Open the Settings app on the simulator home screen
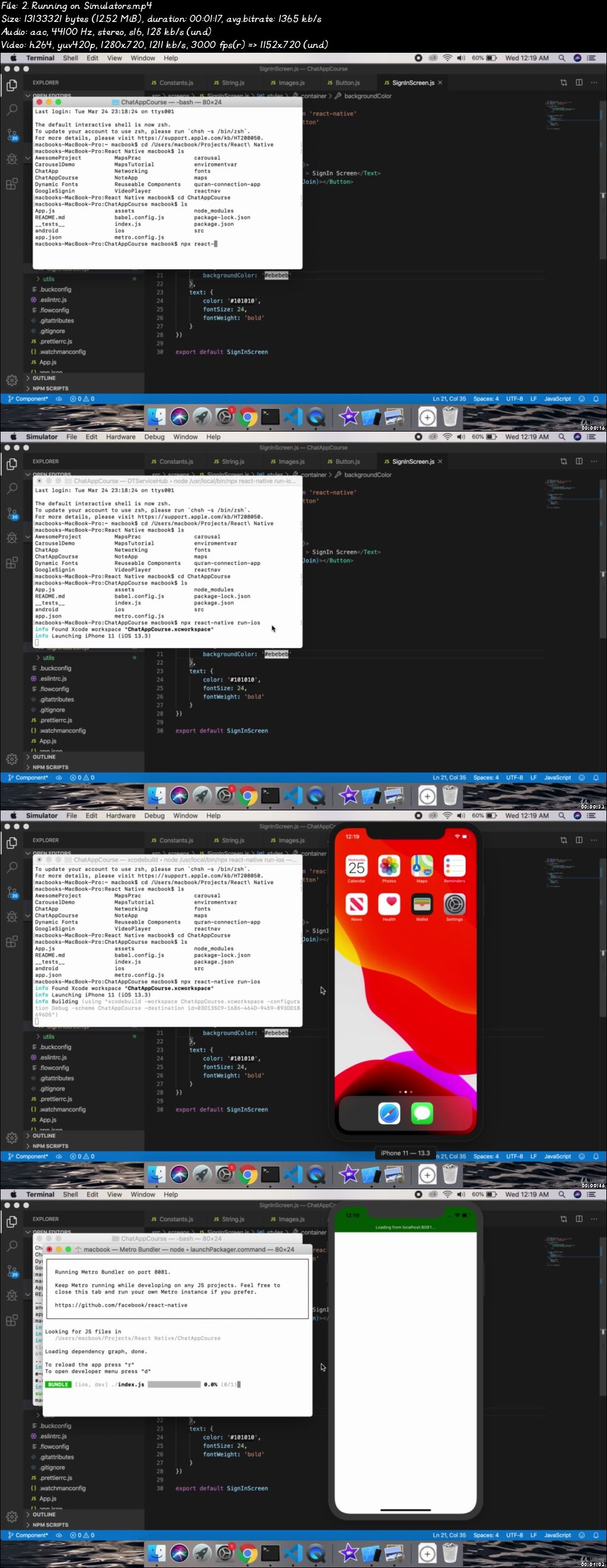The image size is (607, 1568). [x=455, y=904]
